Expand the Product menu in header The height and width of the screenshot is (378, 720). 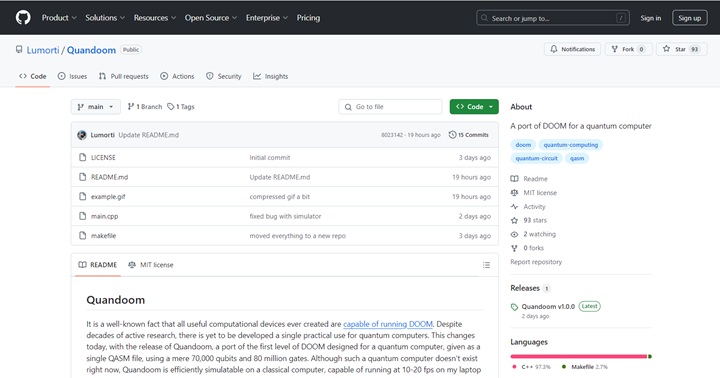59,18
